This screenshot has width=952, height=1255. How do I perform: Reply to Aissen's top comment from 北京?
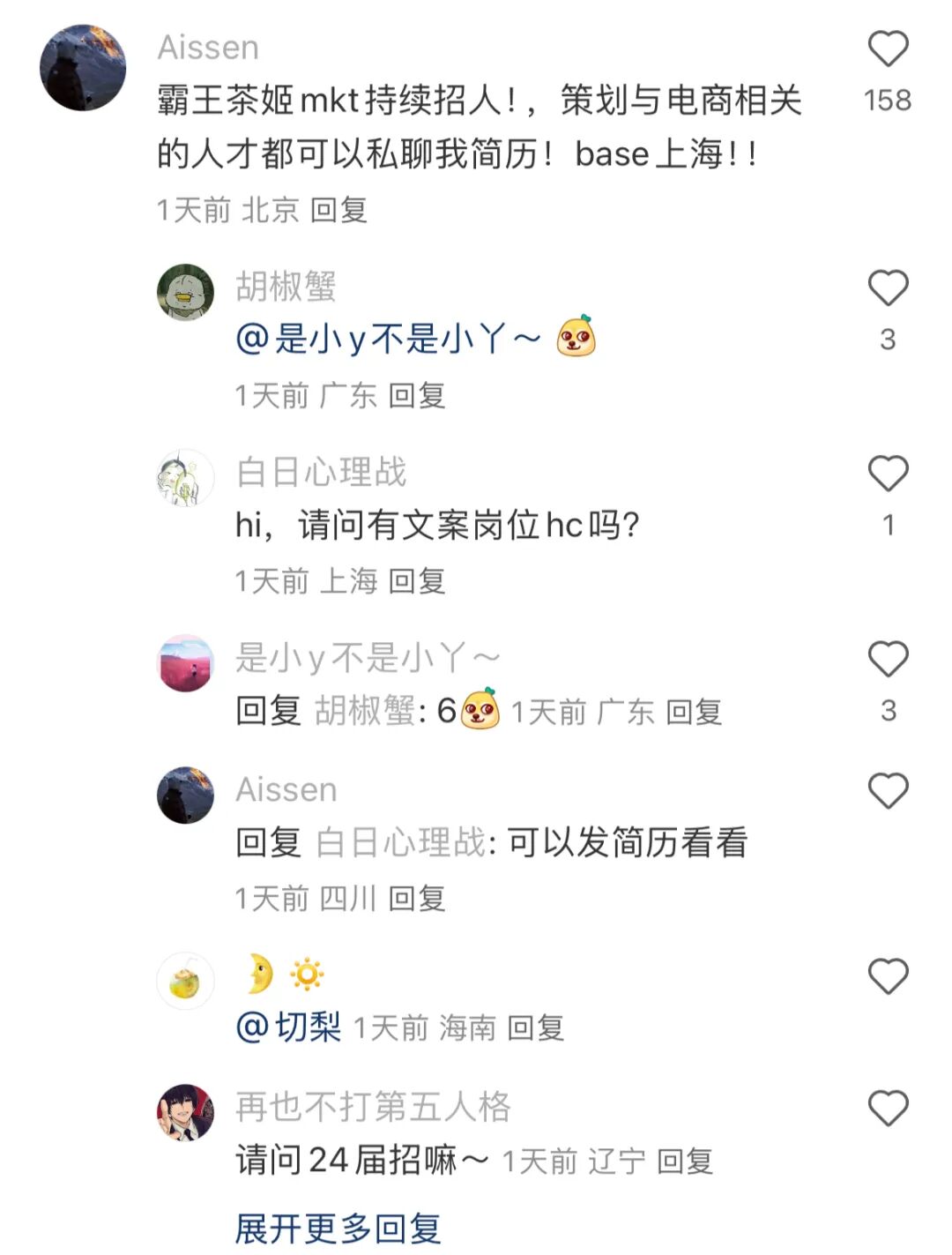(338, 210)
